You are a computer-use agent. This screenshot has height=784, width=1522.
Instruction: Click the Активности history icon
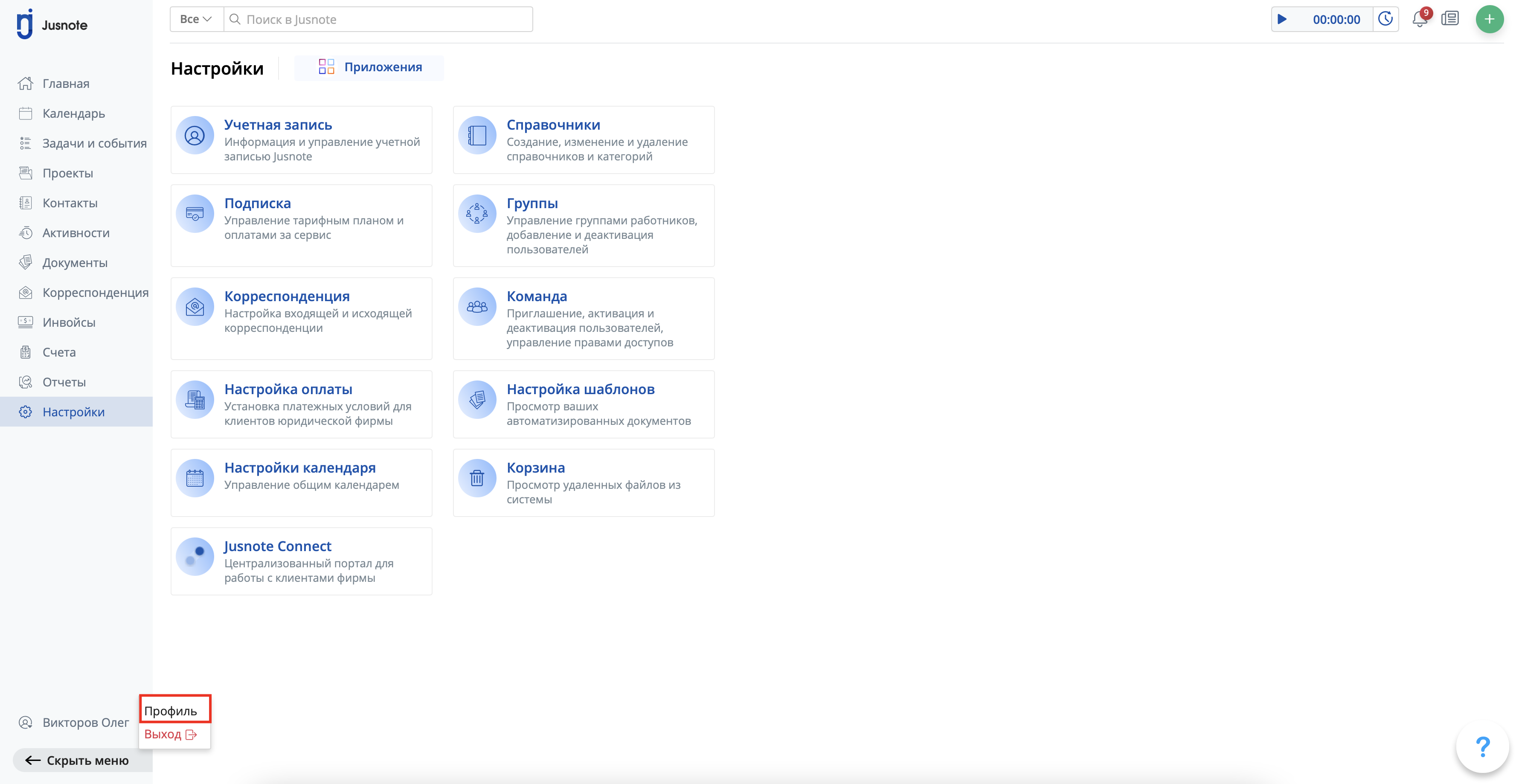[x=26, y=233]
